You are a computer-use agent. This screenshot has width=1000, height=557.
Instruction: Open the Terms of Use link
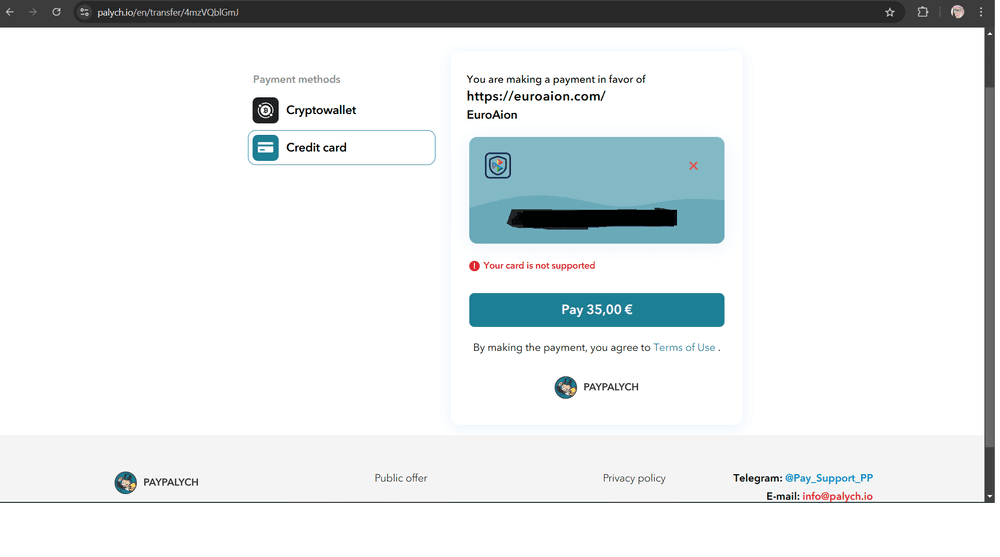tap(684, 348)
